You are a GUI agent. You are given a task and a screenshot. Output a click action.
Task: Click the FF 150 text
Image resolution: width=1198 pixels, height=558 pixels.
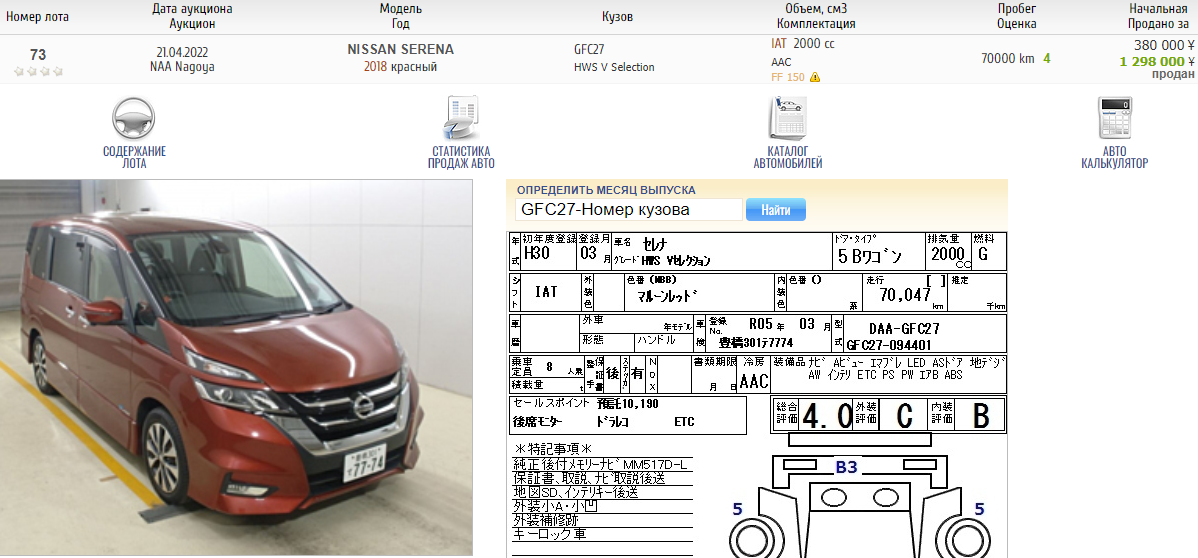[788, 77]
